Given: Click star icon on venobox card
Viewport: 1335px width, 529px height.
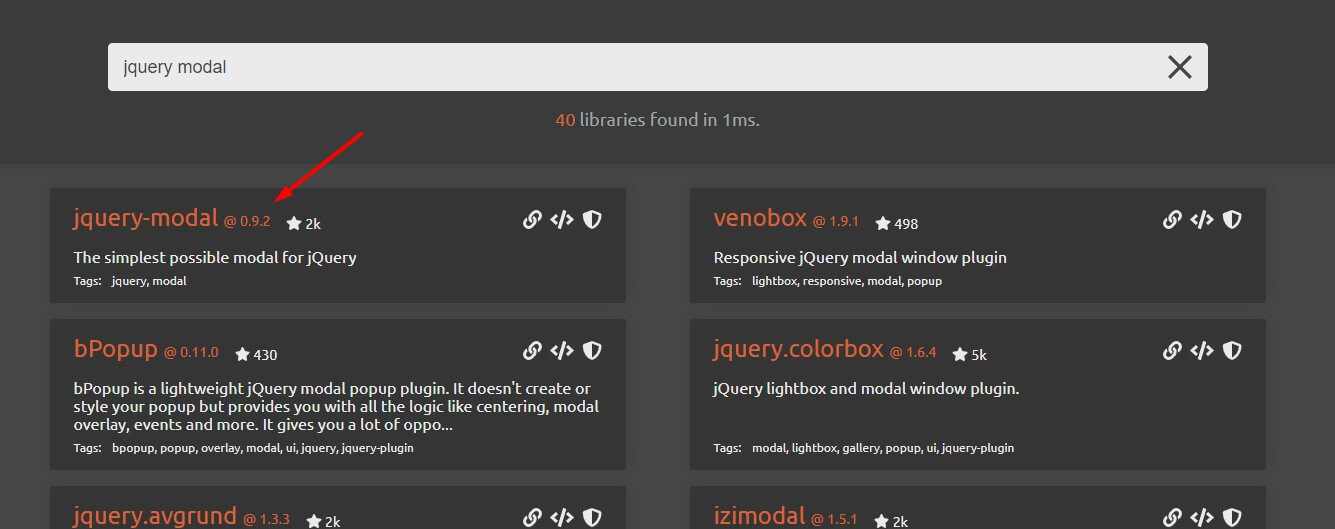Looking at the screenshot, I should coord(883,223).
